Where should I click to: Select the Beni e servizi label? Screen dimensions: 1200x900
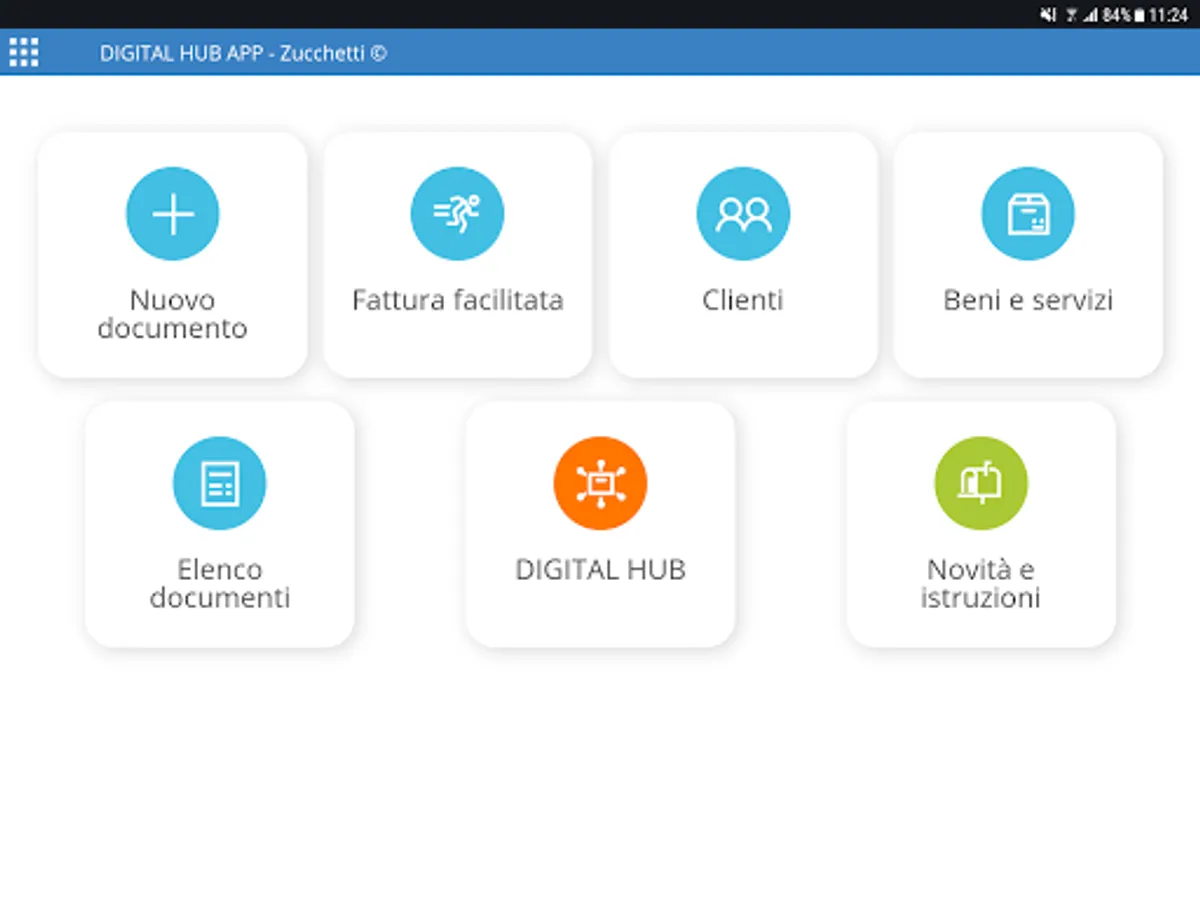tap(1028, 300)
